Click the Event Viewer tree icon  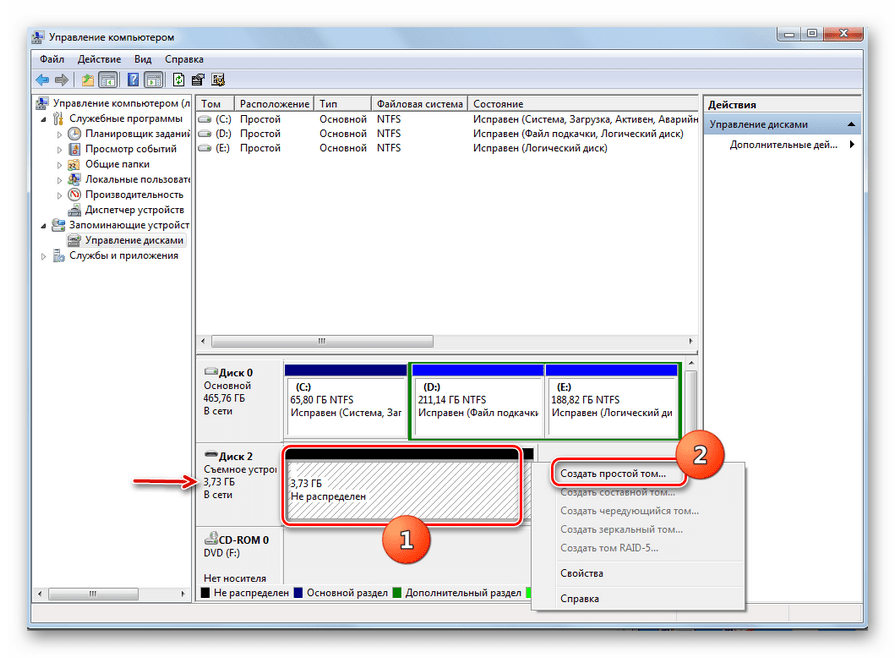click(x=75, y=149)
